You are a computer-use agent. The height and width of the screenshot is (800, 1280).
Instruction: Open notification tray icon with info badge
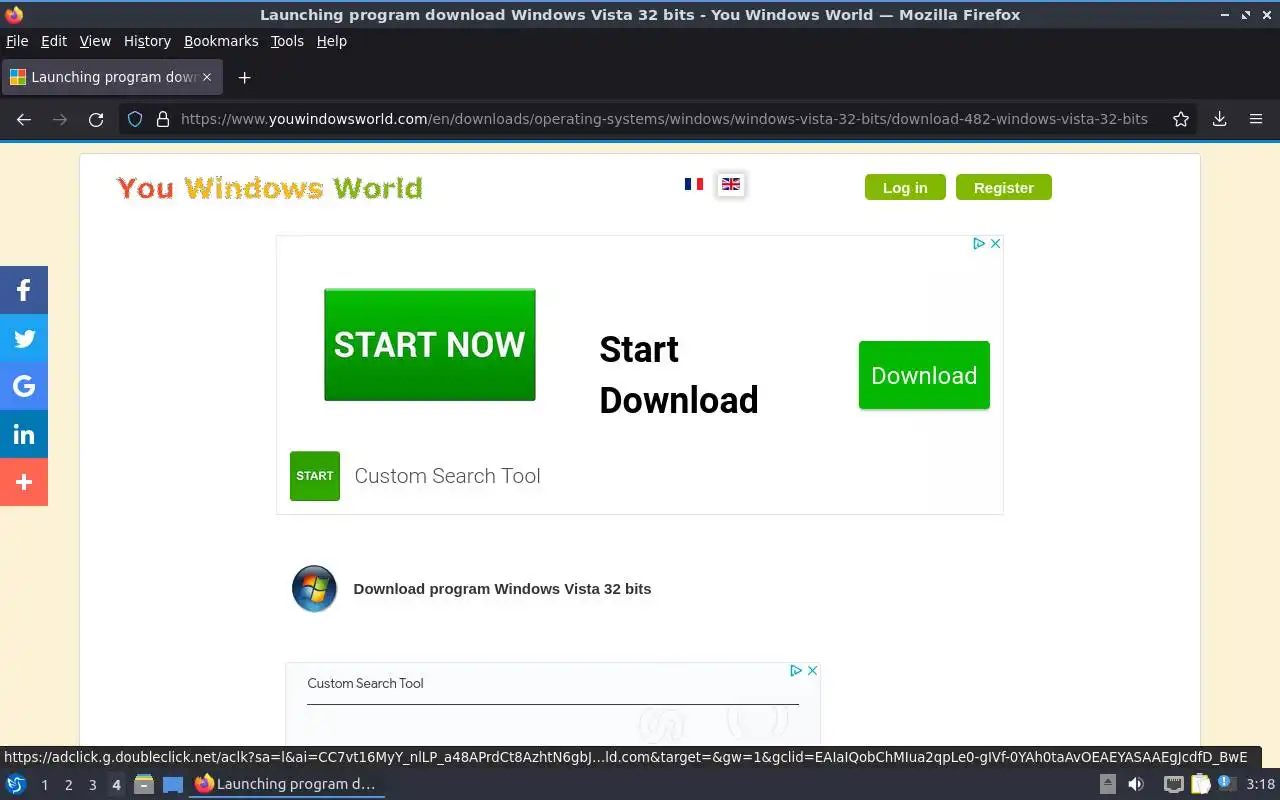tap(1227, 784)
